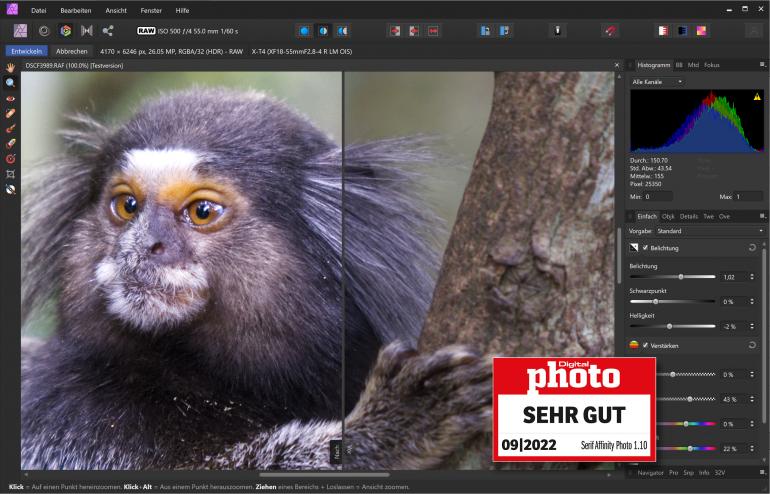770x494 pixels.
Task: Open the Einfach panel options menu
Action: (x=763, y=216)
